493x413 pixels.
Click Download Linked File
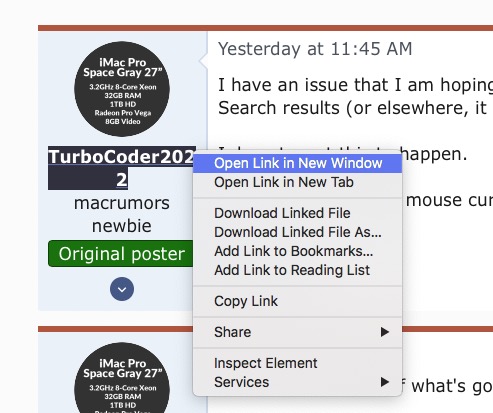297,213
